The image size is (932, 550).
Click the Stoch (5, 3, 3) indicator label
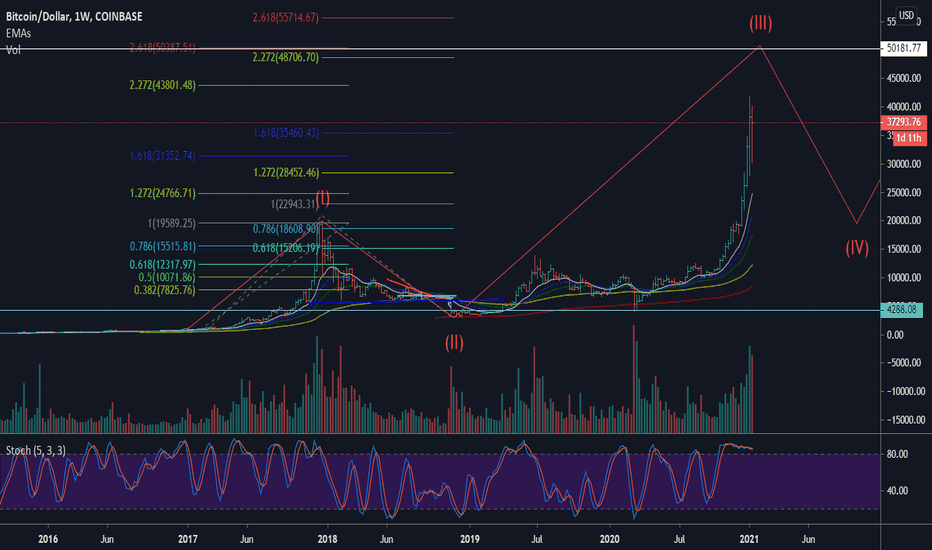(36, 451)
